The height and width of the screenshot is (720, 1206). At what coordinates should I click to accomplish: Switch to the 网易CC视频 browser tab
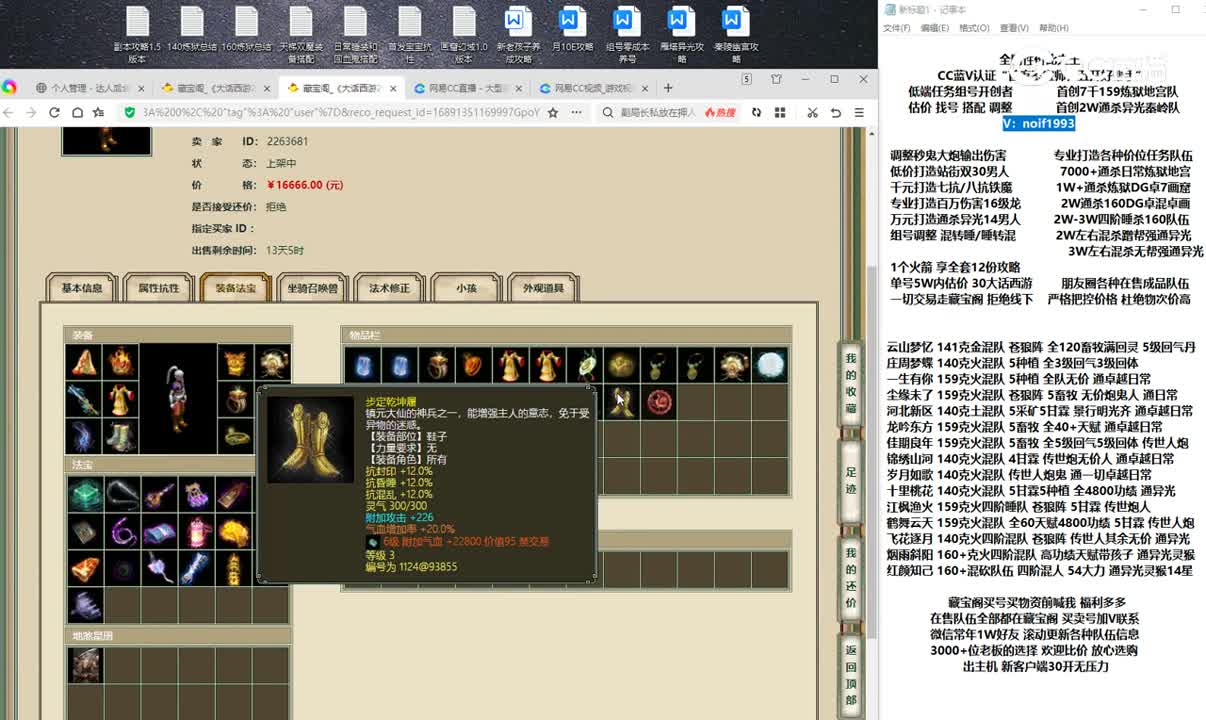pos(592,88)
